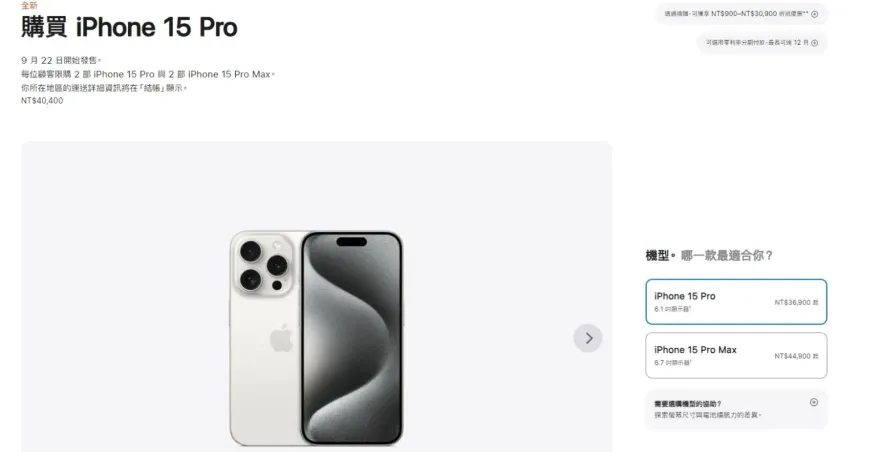Image resolution: width=880 pixels, height=452 pixels.
Task: Show the next photo with gallery arrow
Action: [588, 338]
